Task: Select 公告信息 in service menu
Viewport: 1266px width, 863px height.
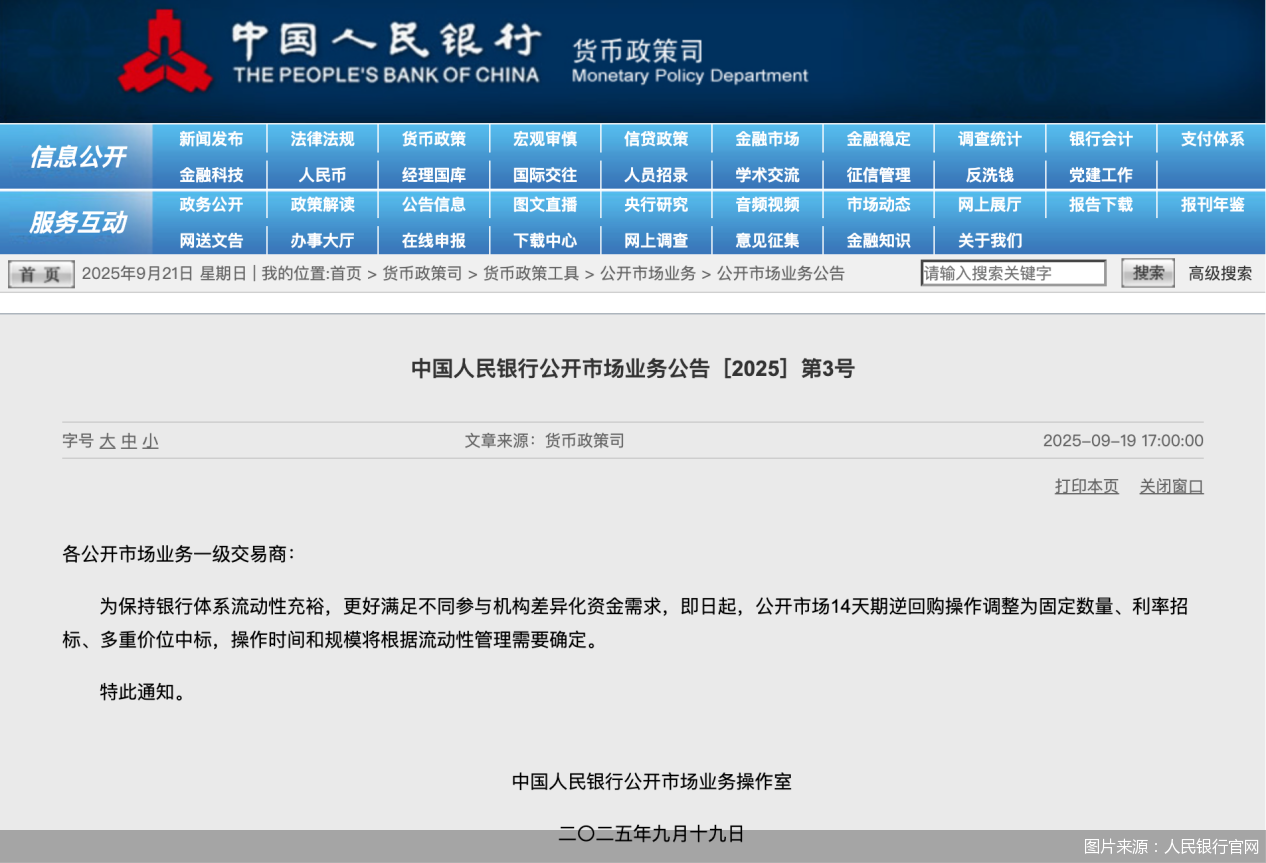Action: [433, 205]
